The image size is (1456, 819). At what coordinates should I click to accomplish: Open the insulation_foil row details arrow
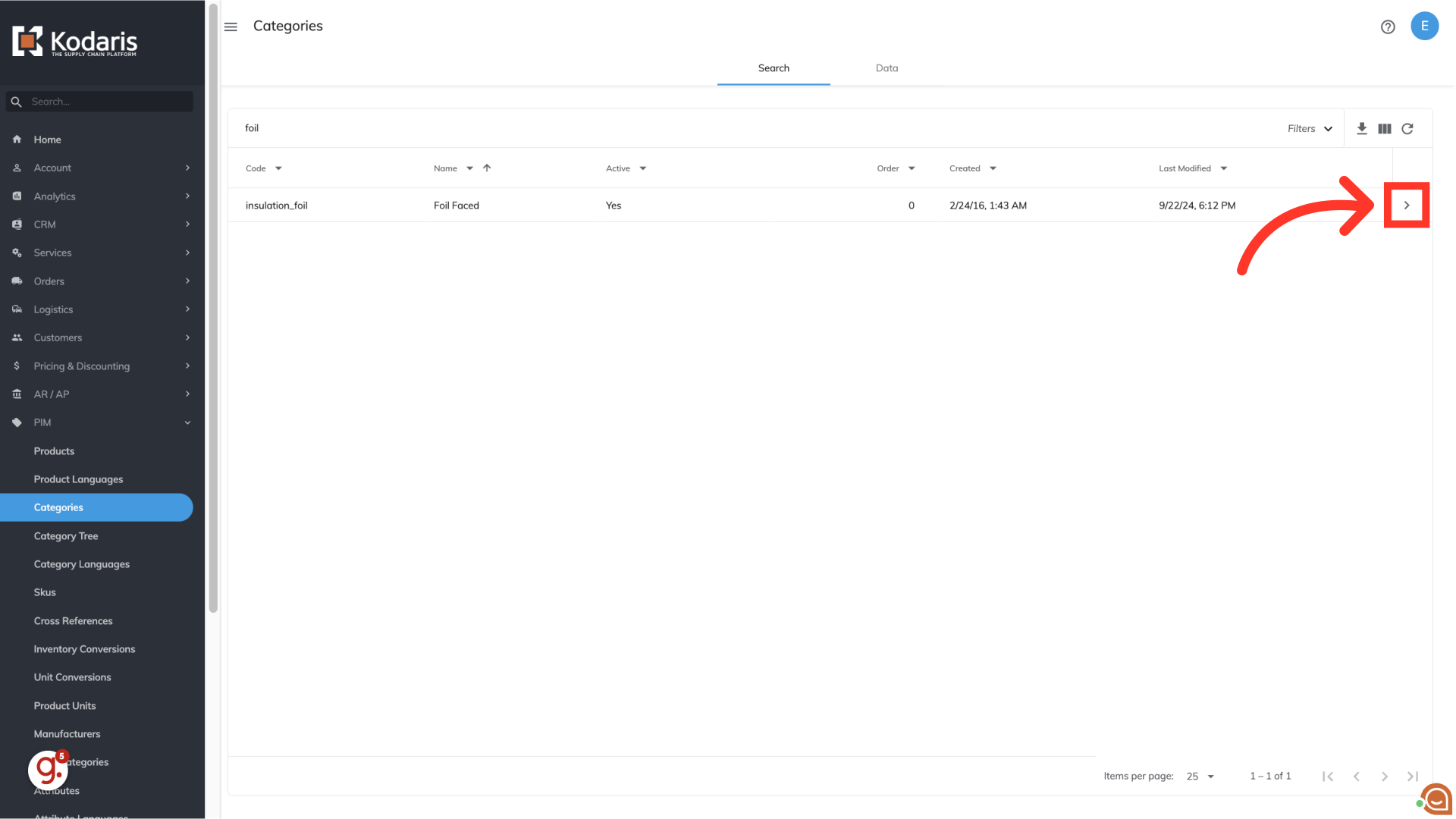coord(1407,206)
